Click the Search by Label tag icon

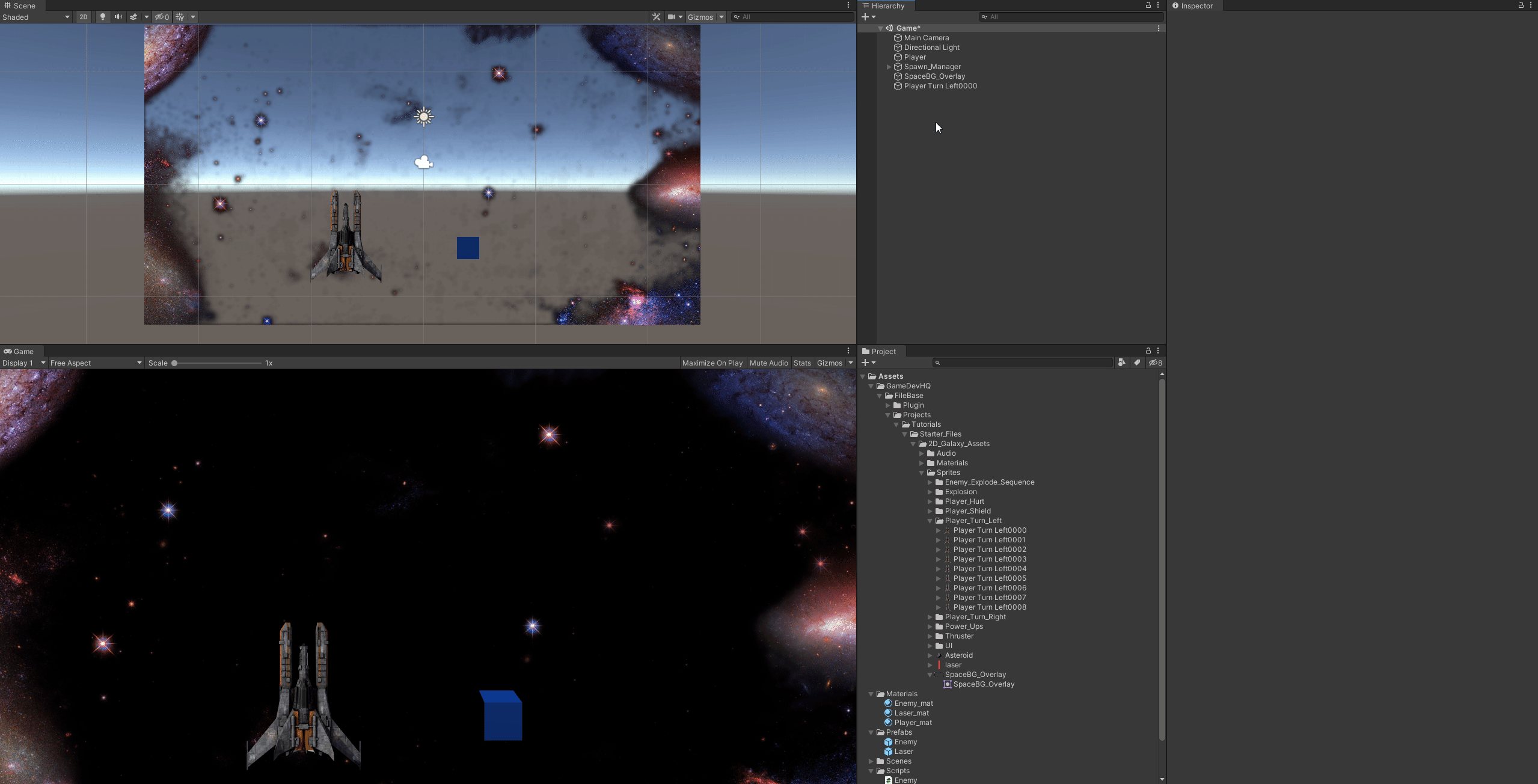coord(1137,363)
